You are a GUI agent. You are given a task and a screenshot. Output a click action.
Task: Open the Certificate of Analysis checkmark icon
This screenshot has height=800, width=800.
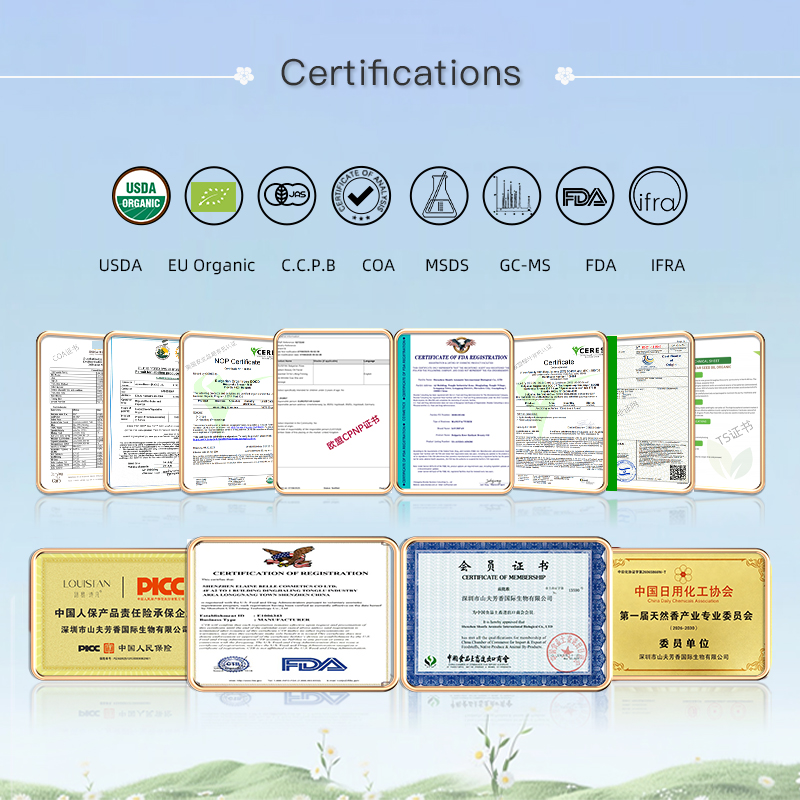(x=361, y=195)
